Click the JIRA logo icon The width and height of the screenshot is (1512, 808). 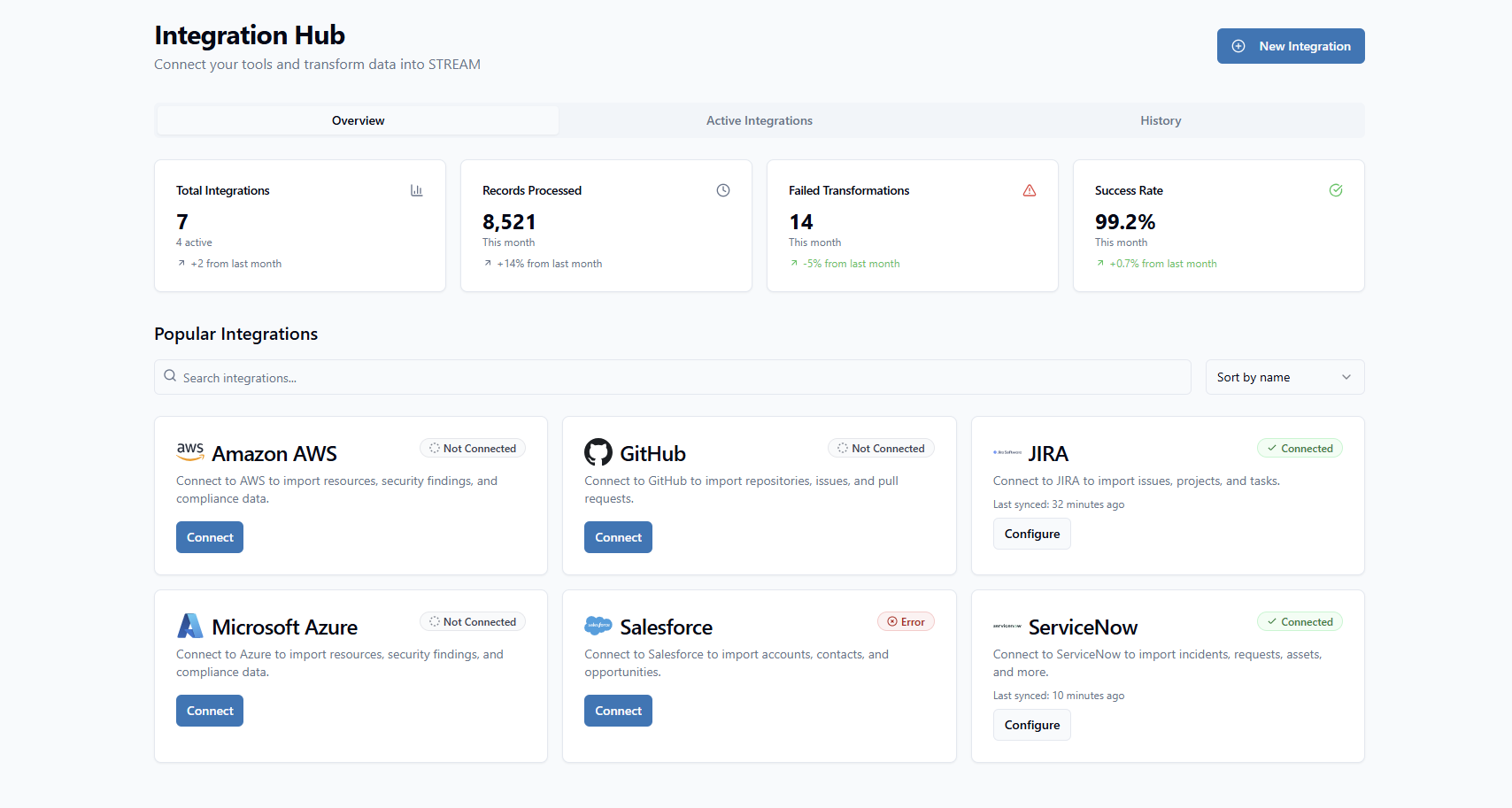(x=1007, y=452)
